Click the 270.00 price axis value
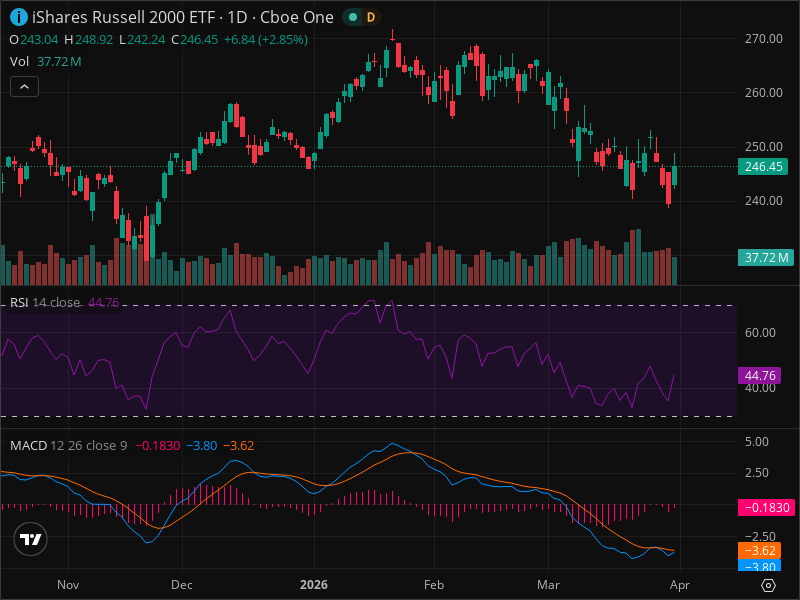800x600 pixels. tap(764, 39)
